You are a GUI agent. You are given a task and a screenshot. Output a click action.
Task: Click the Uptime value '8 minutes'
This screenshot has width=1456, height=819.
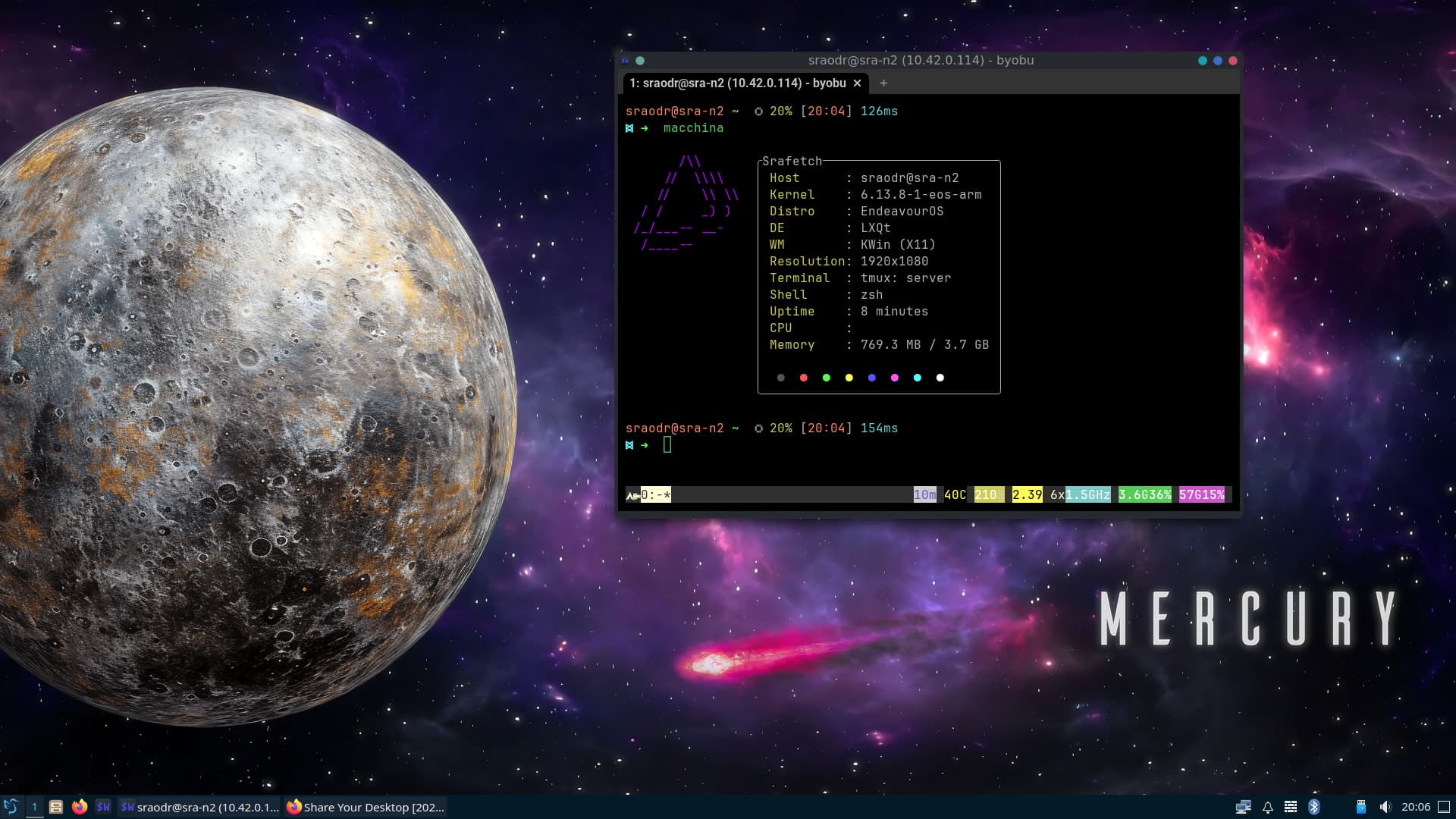coord(894,312)
